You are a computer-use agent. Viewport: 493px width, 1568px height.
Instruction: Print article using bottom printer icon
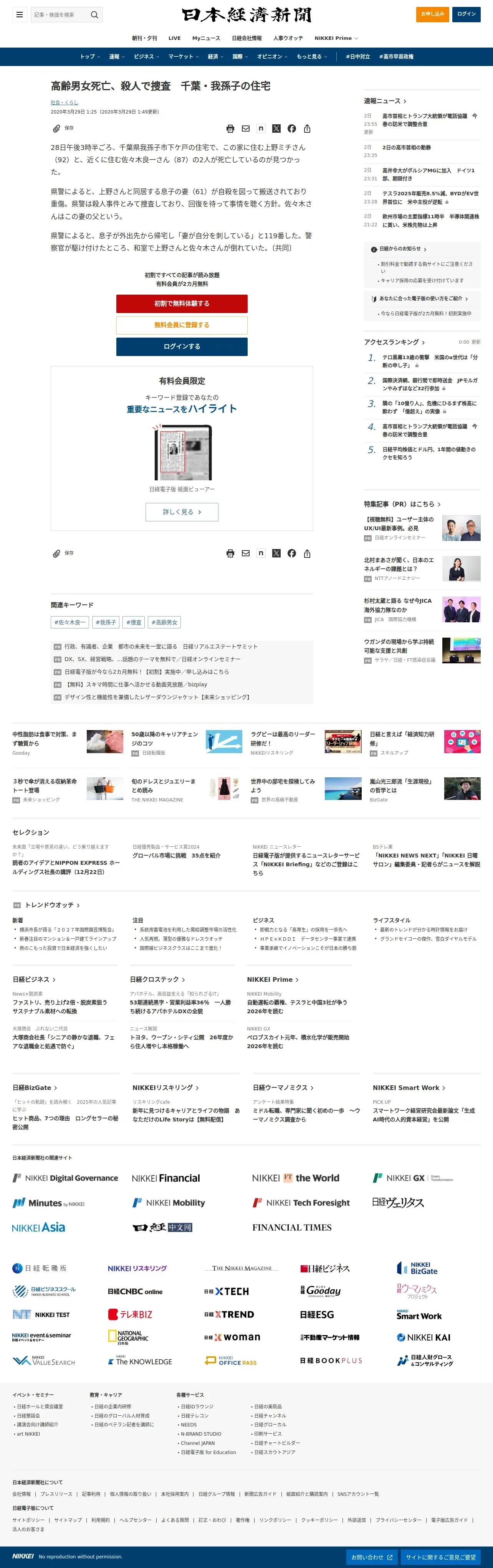pos(230,553)
